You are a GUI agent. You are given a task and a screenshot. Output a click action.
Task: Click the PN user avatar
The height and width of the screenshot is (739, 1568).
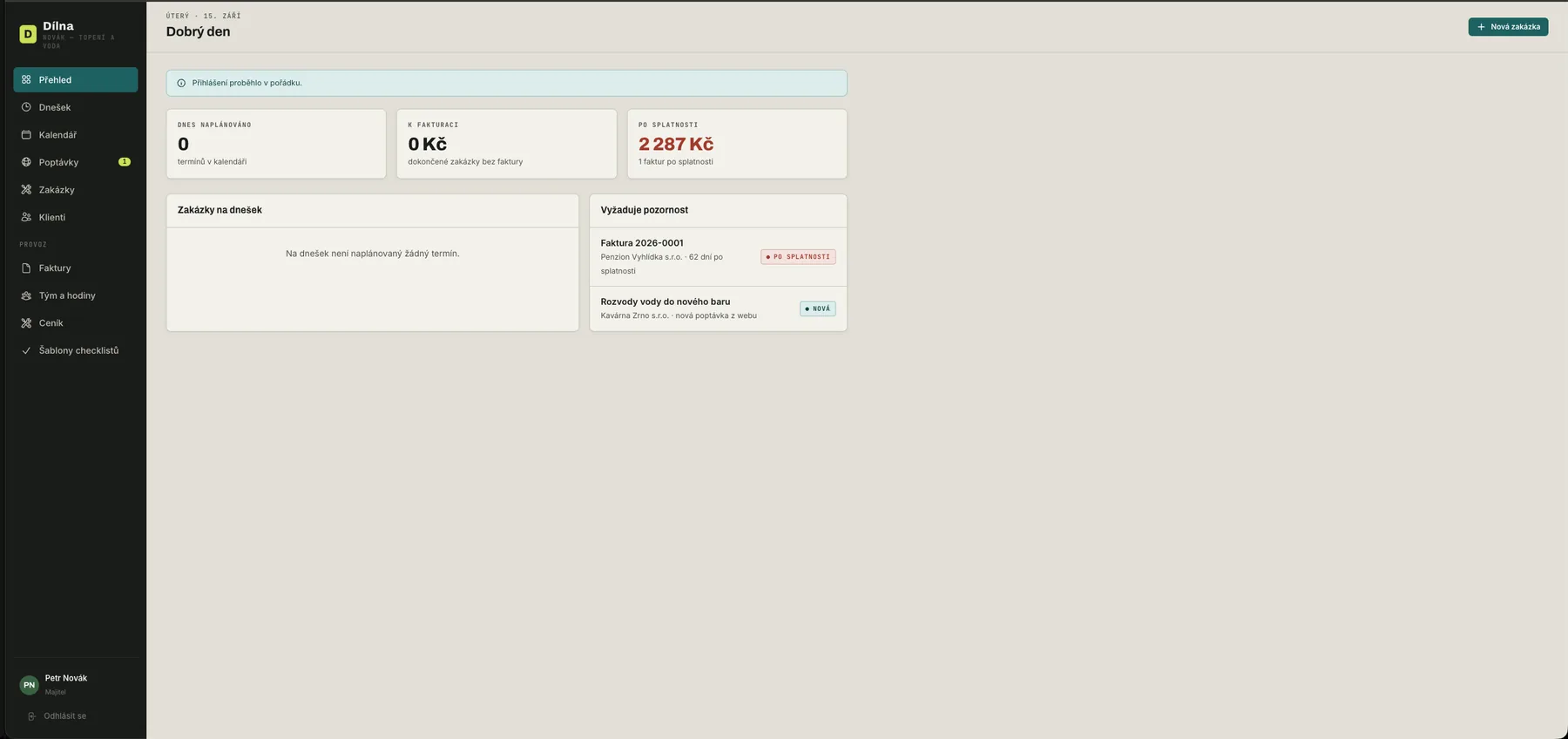coord(29,685)
